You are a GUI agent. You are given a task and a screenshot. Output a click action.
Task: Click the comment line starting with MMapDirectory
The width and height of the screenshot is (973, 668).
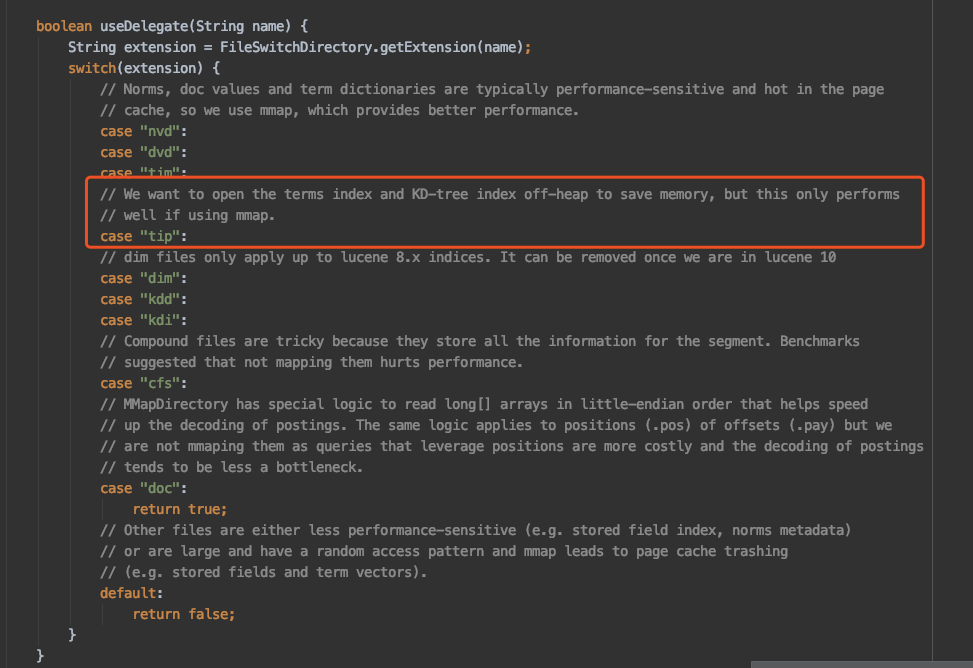(x=484, y=405)
